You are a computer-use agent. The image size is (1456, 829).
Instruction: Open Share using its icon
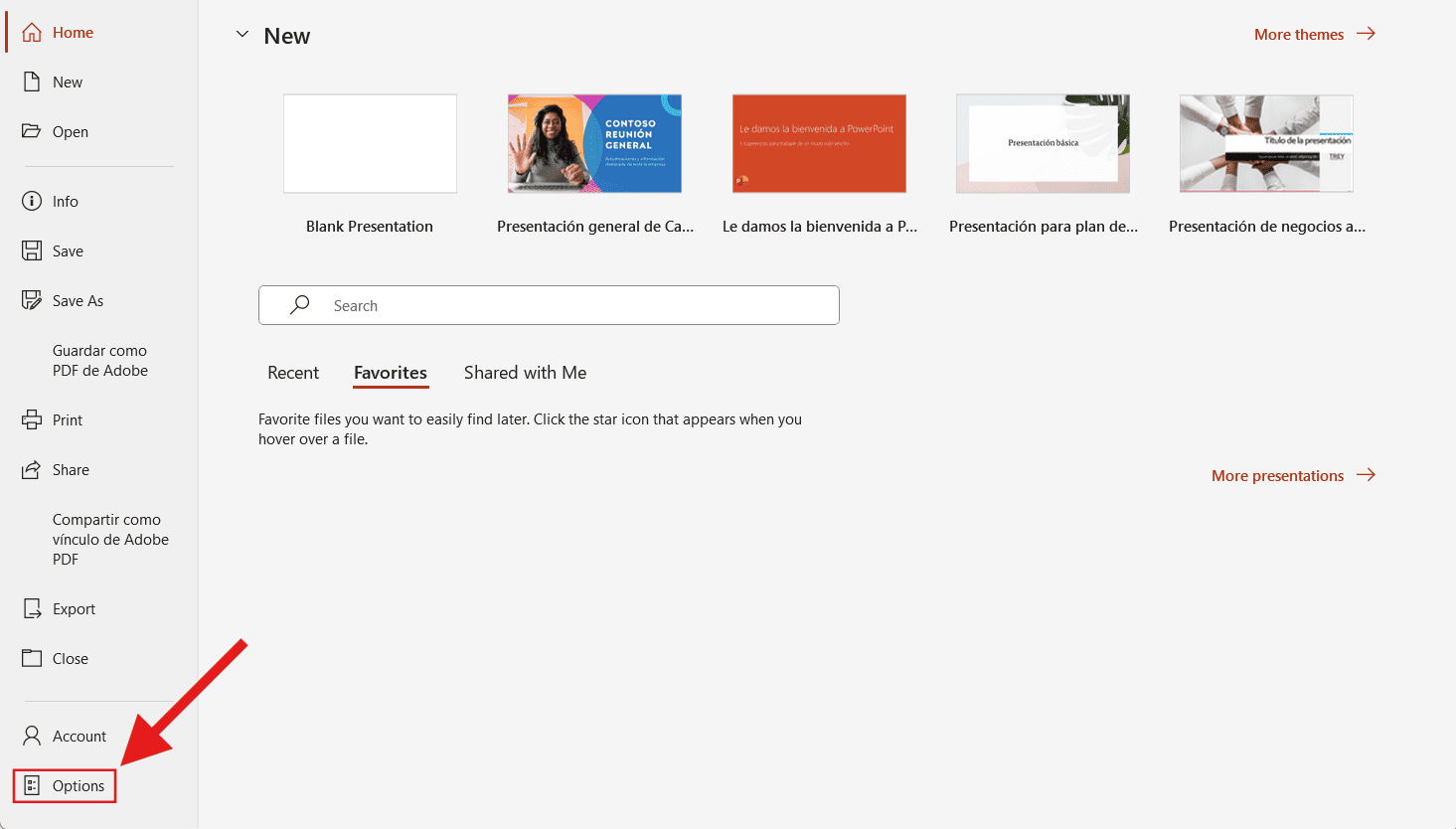coord(32,470)
